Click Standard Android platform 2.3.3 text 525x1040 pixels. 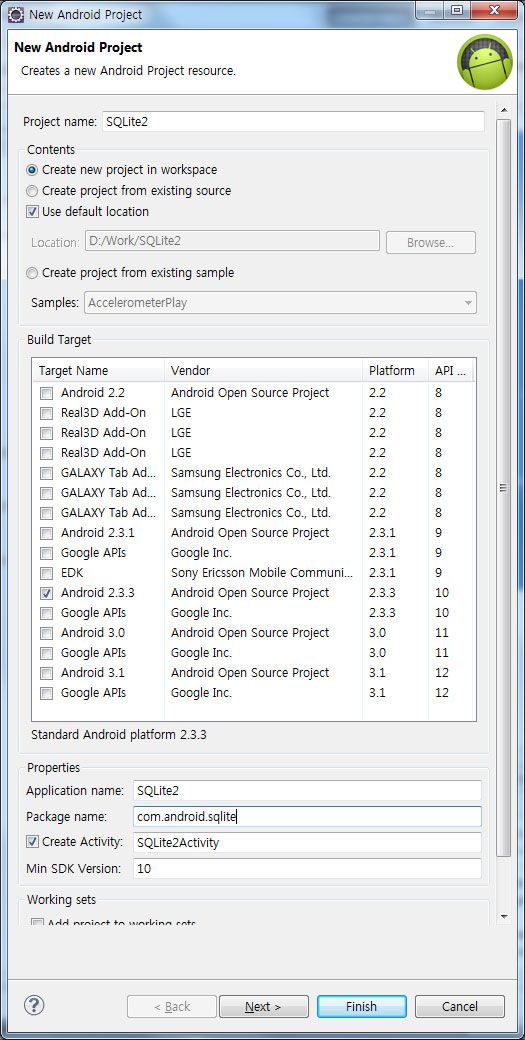(x=119, y=735)
